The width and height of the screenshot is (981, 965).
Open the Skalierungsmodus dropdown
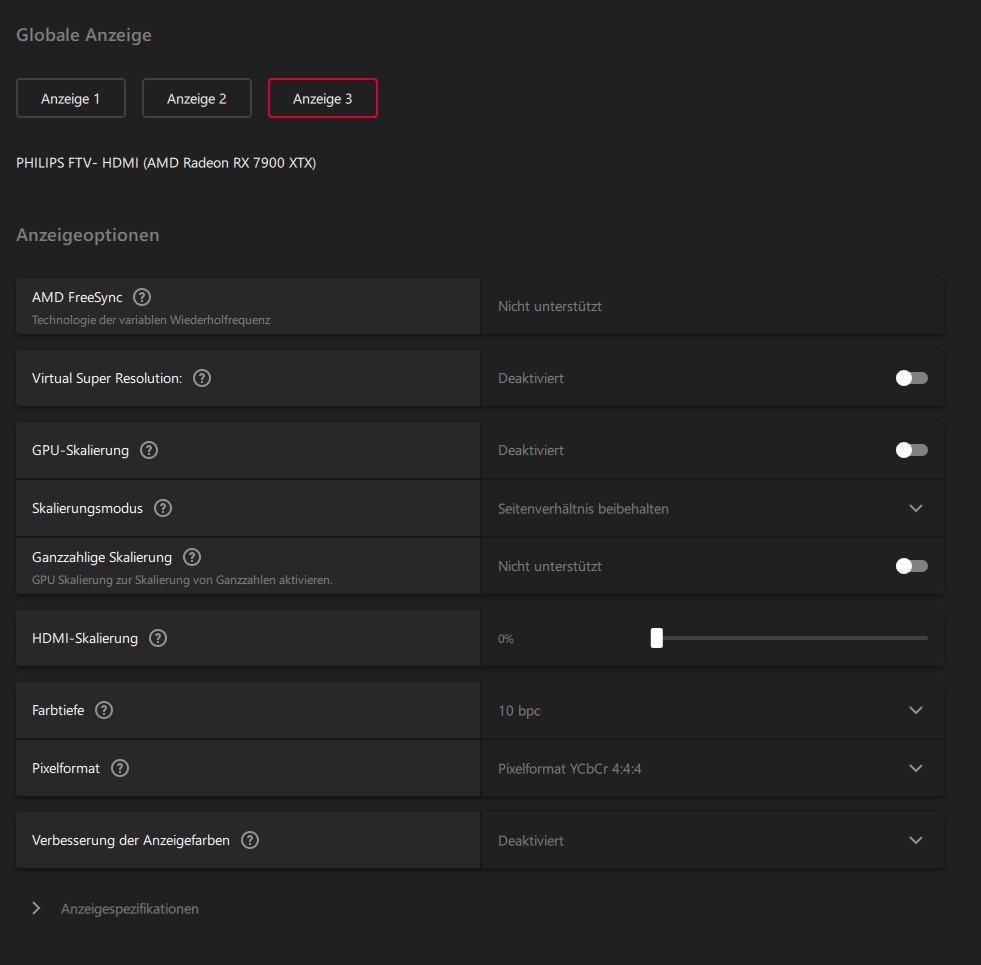(915, 508)
